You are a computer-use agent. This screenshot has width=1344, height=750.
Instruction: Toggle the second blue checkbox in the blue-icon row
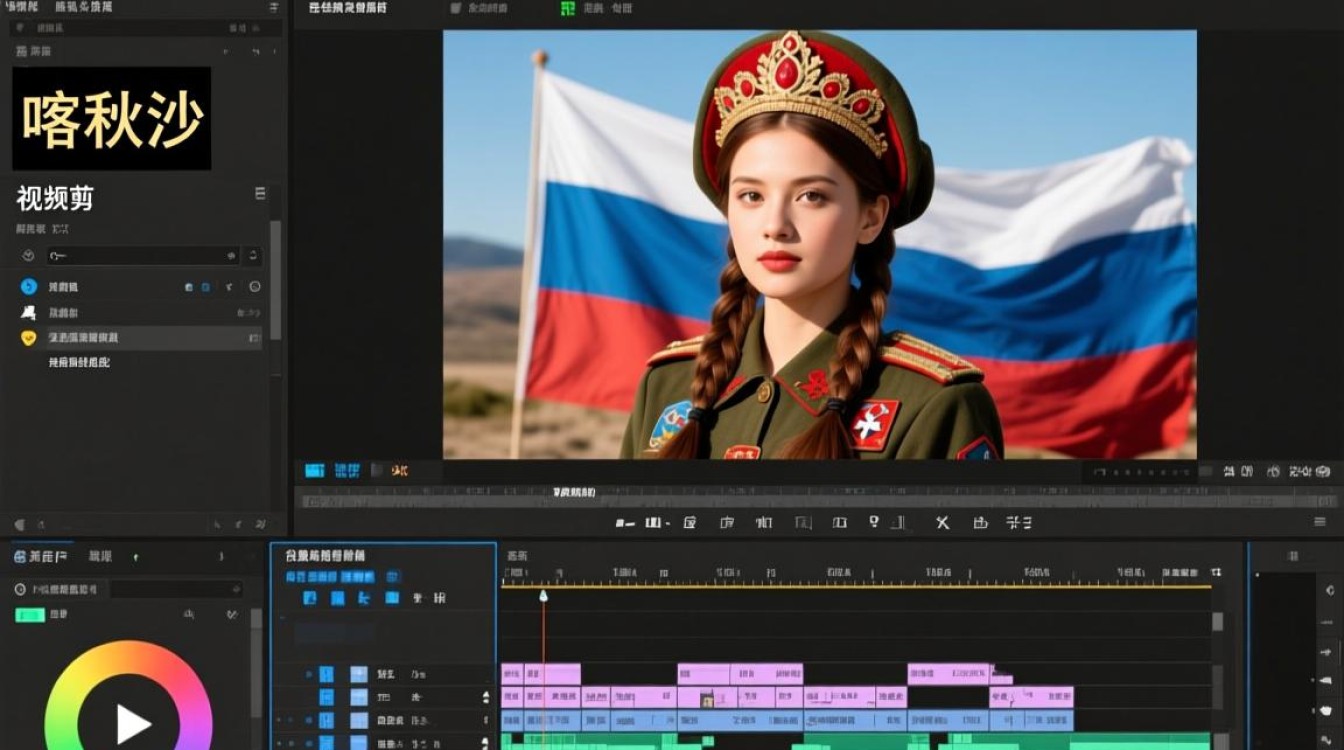[206, 287]
